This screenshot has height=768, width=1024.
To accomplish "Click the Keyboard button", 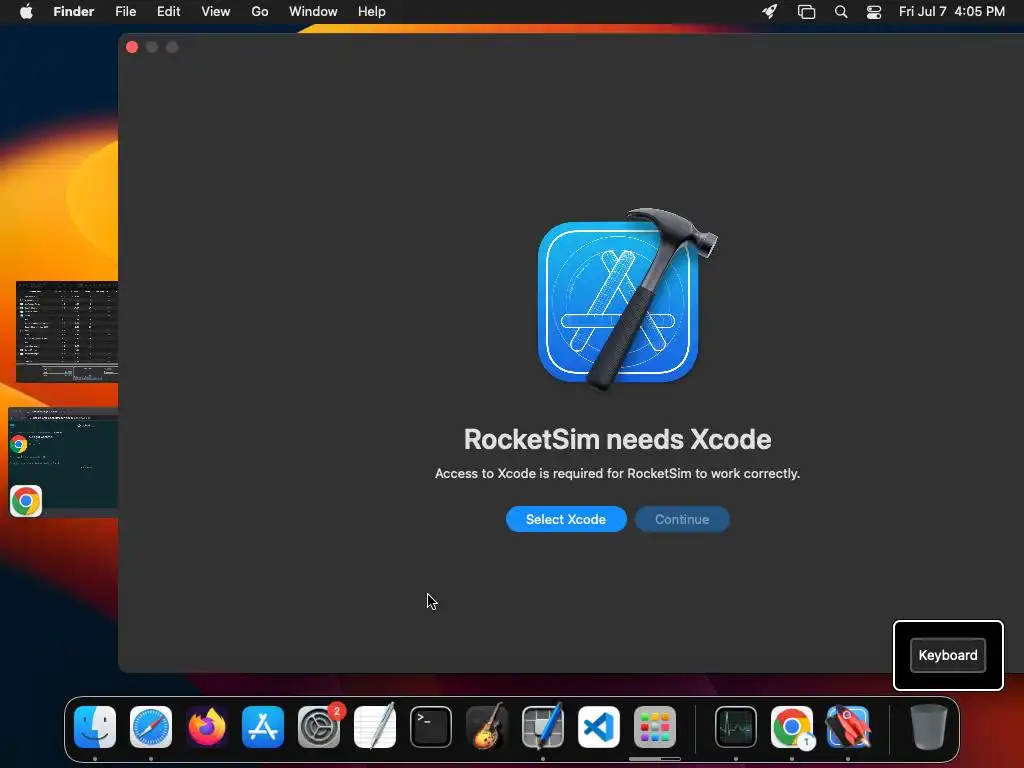I will (x=948, y=655).
